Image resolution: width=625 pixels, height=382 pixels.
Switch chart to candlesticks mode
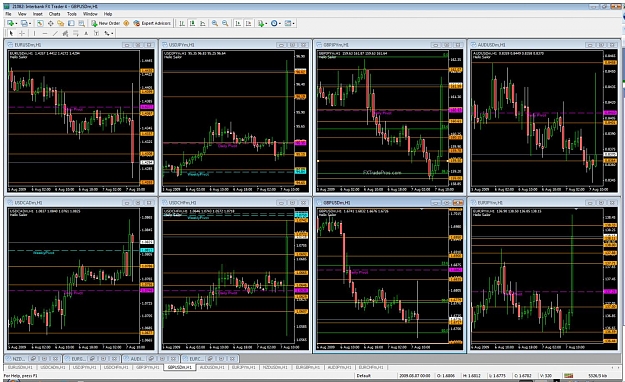(192, 23)
